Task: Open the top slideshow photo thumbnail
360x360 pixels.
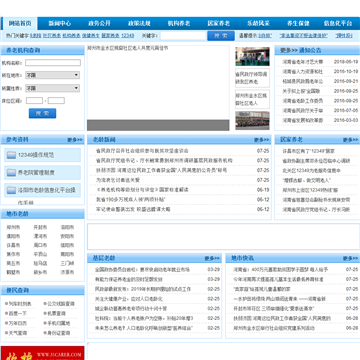Action: point(252,56)
